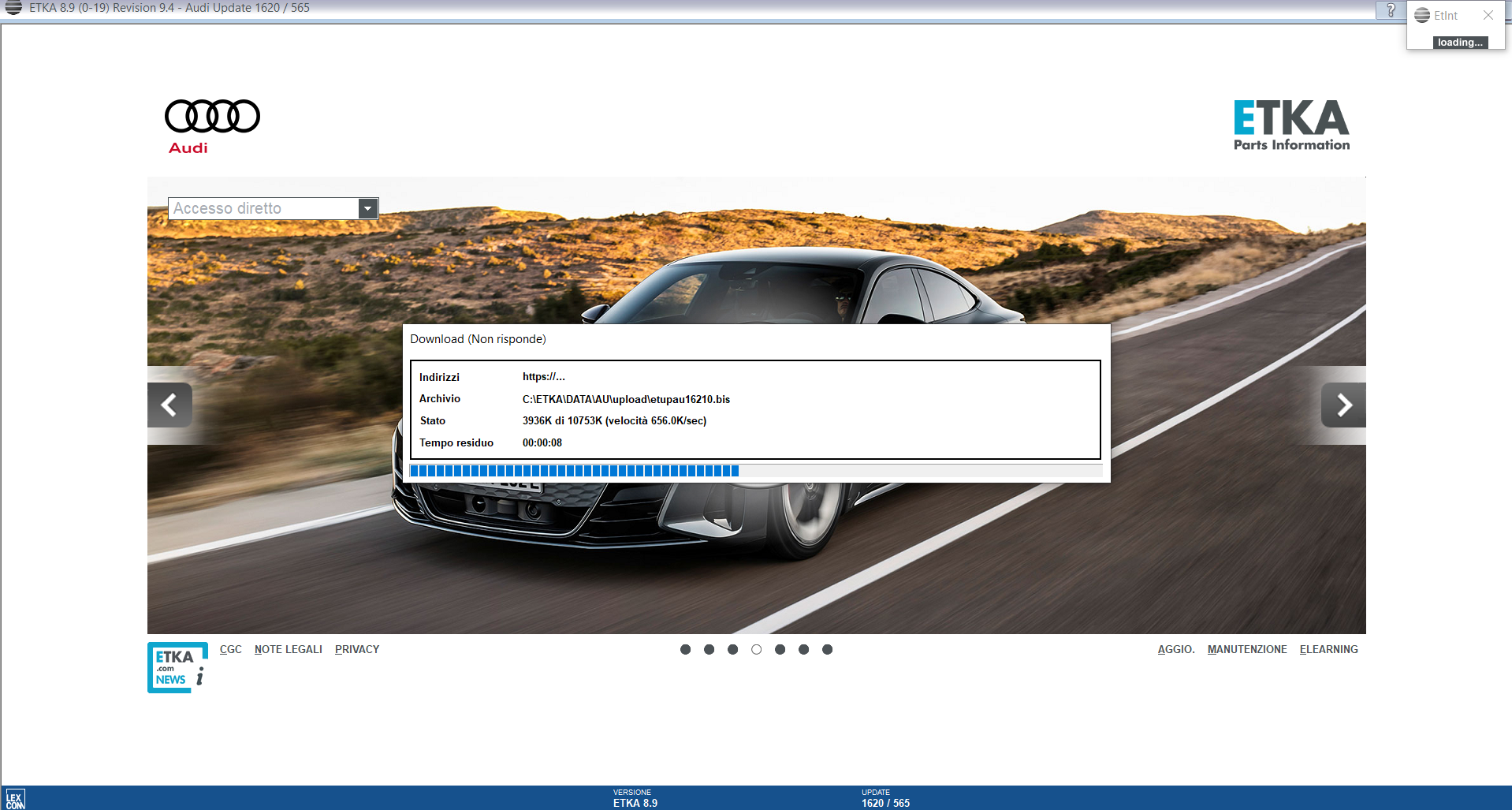
Task: Open the NOTE LEGALI link
Action: (289, 649)
